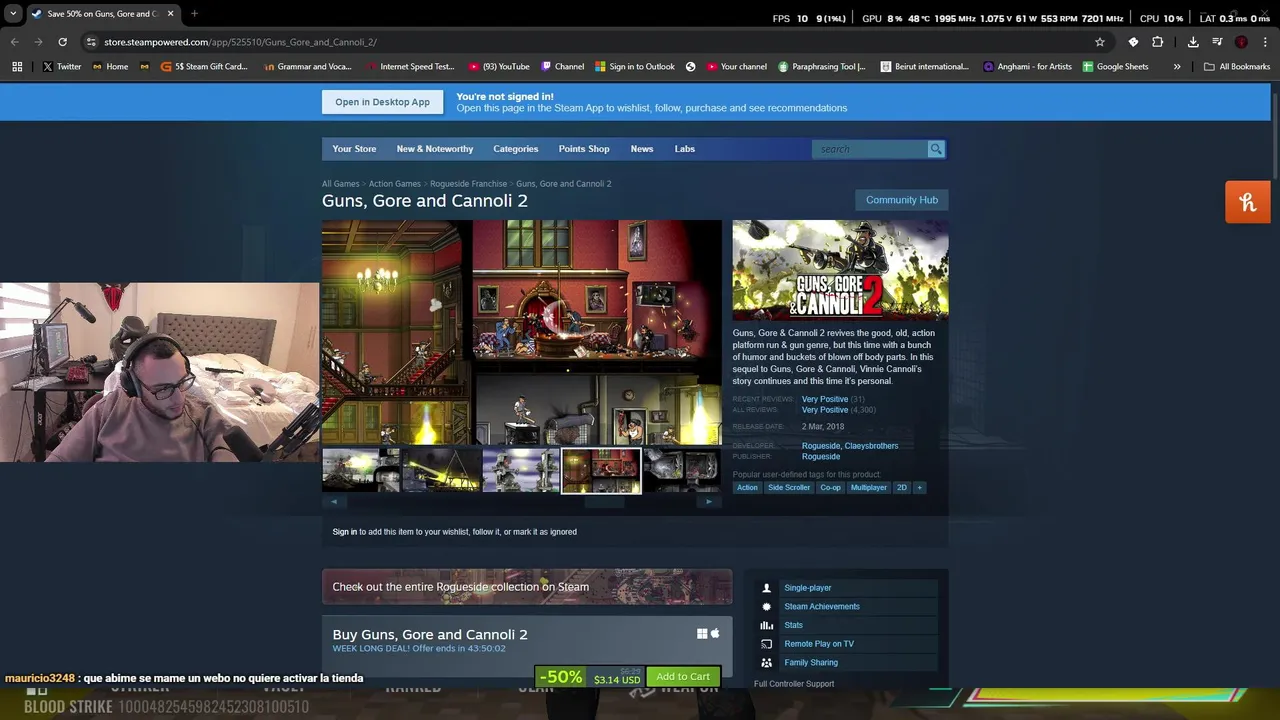Click the Steam store search field

[x=870, y=149]
